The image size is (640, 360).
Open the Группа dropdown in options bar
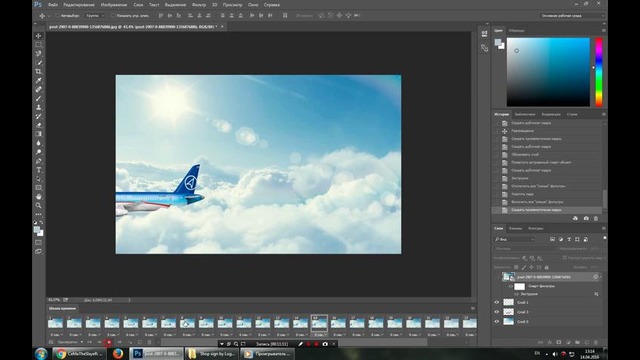point(95,16)
